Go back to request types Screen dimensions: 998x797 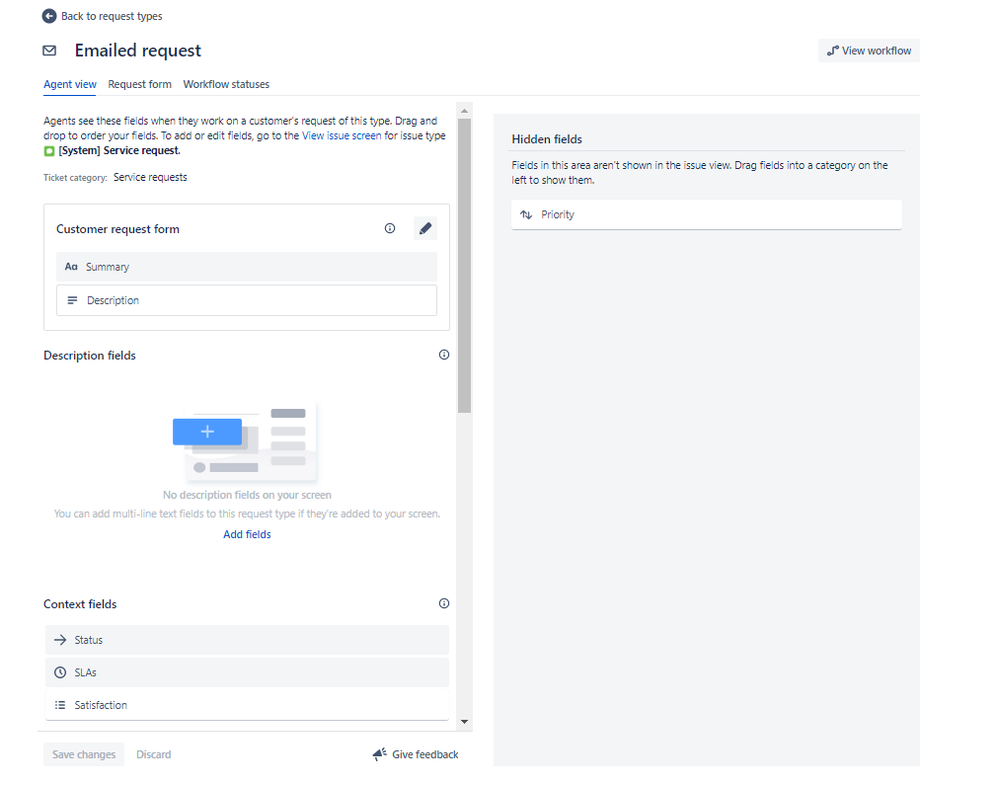click(111, 16)
